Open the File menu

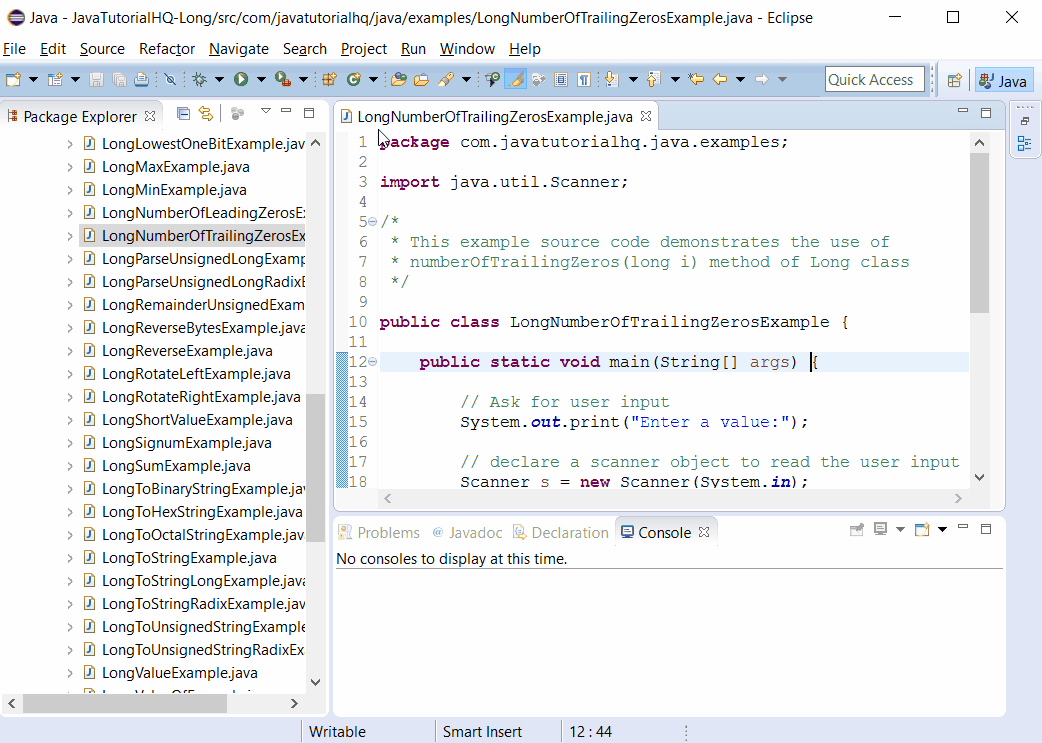click(14, 49)
